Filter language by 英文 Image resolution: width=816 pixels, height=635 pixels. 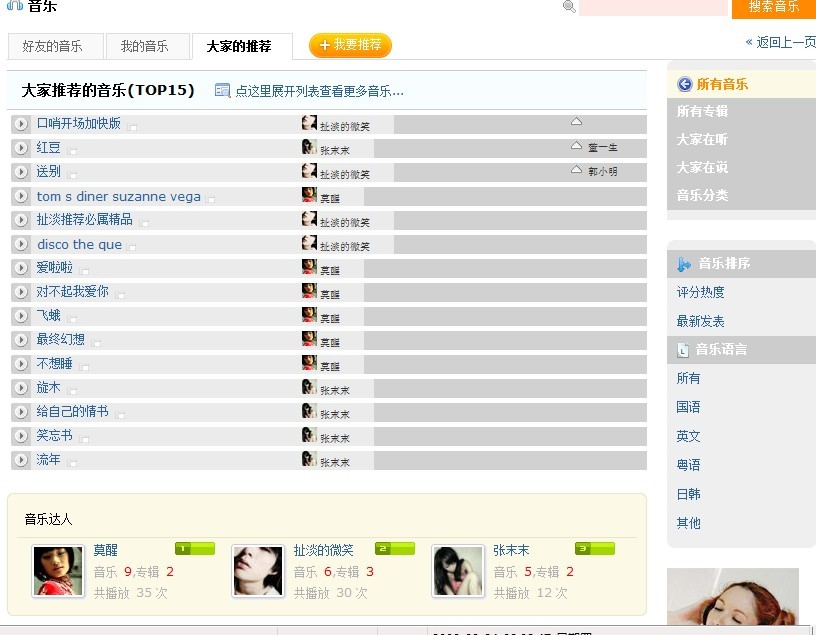click(688, 436)
